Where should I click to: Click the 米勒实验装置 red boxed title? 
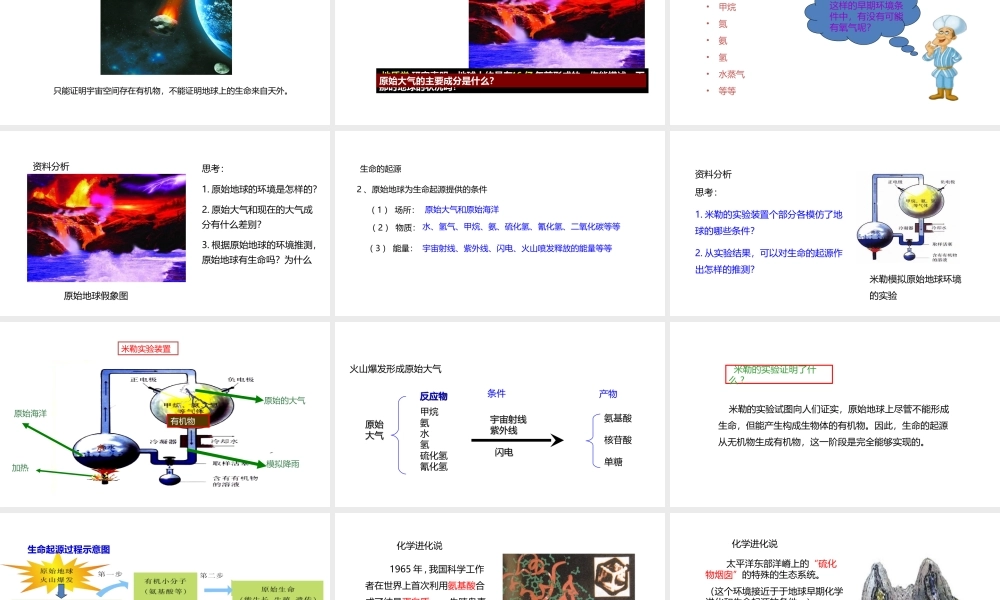coord(147,348)
